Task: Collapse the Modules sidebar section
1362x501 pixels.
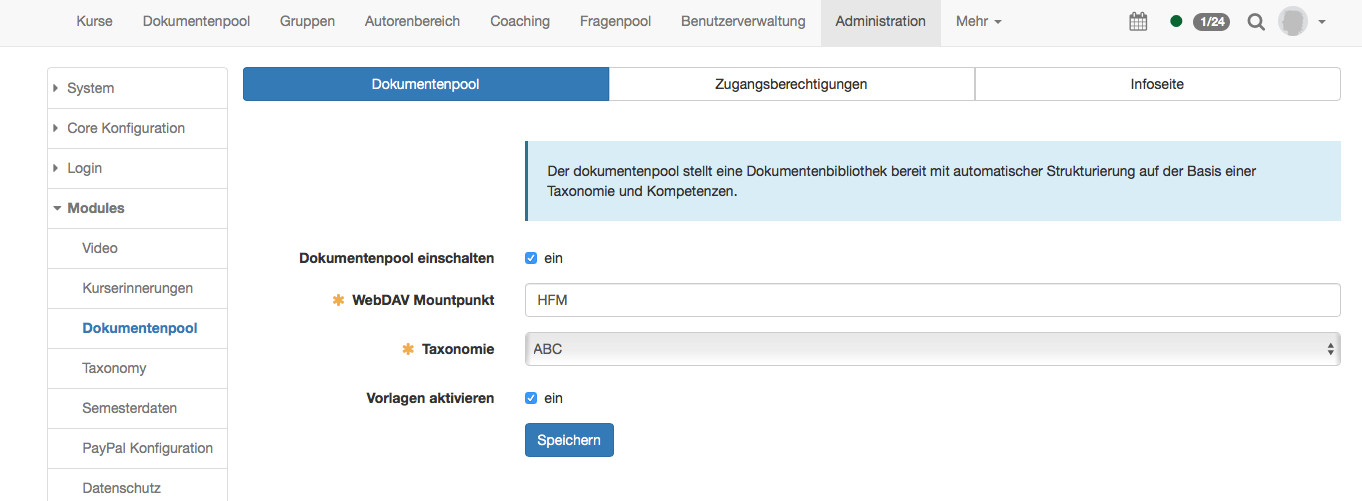Action: click(x=95, y=208)
